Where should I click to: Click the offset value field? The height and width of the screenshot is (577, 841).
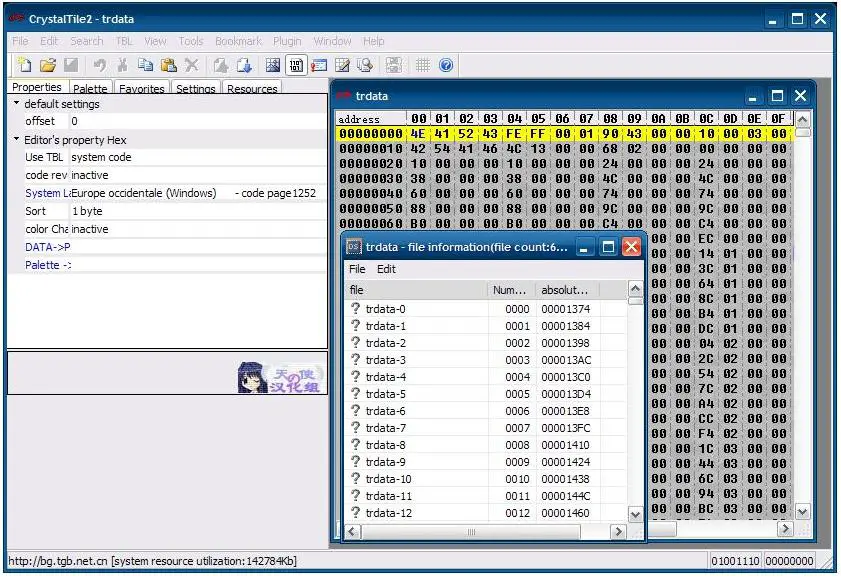[197, 121]
